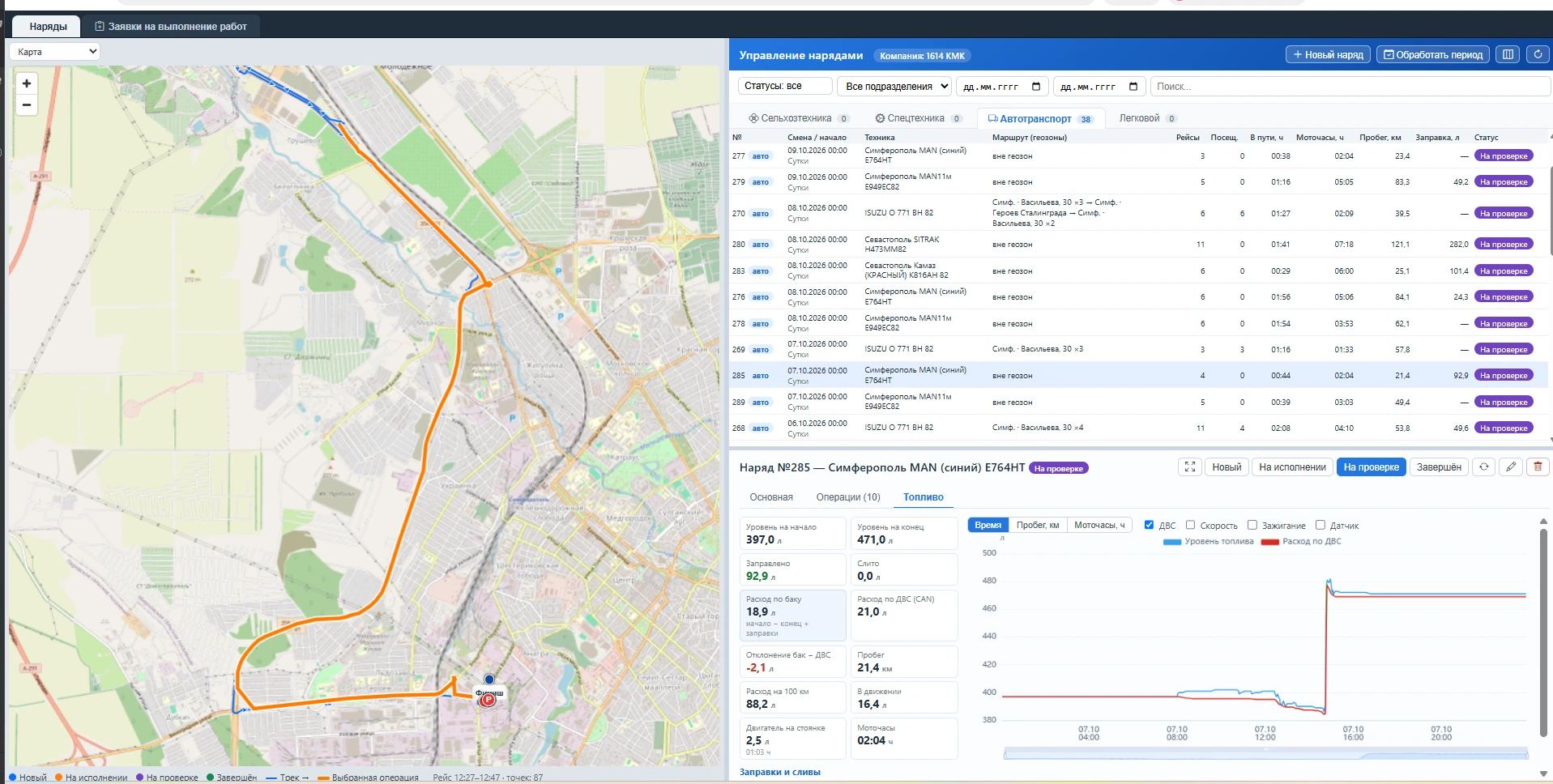Screen dimensions: 1553x784
Task: Edit order №285 with pencil icon
Action: click(1511, 467)
